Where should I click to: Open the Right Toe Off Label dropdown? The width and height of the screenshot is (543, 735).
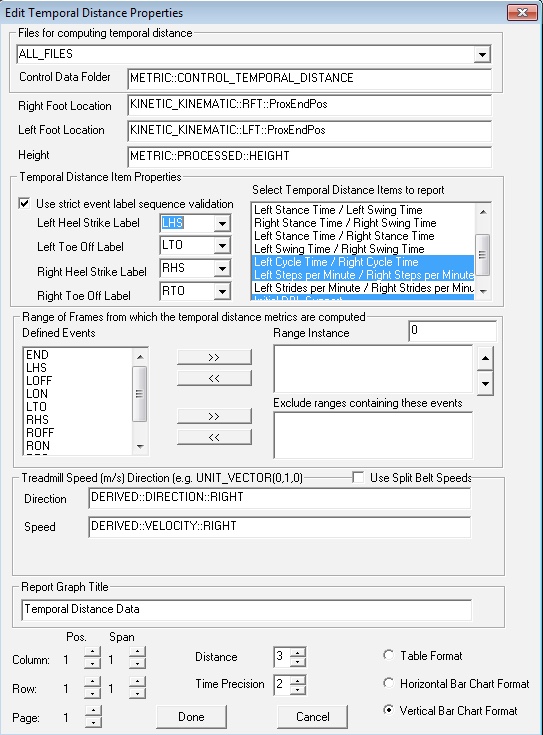click(x=222, y=292)
